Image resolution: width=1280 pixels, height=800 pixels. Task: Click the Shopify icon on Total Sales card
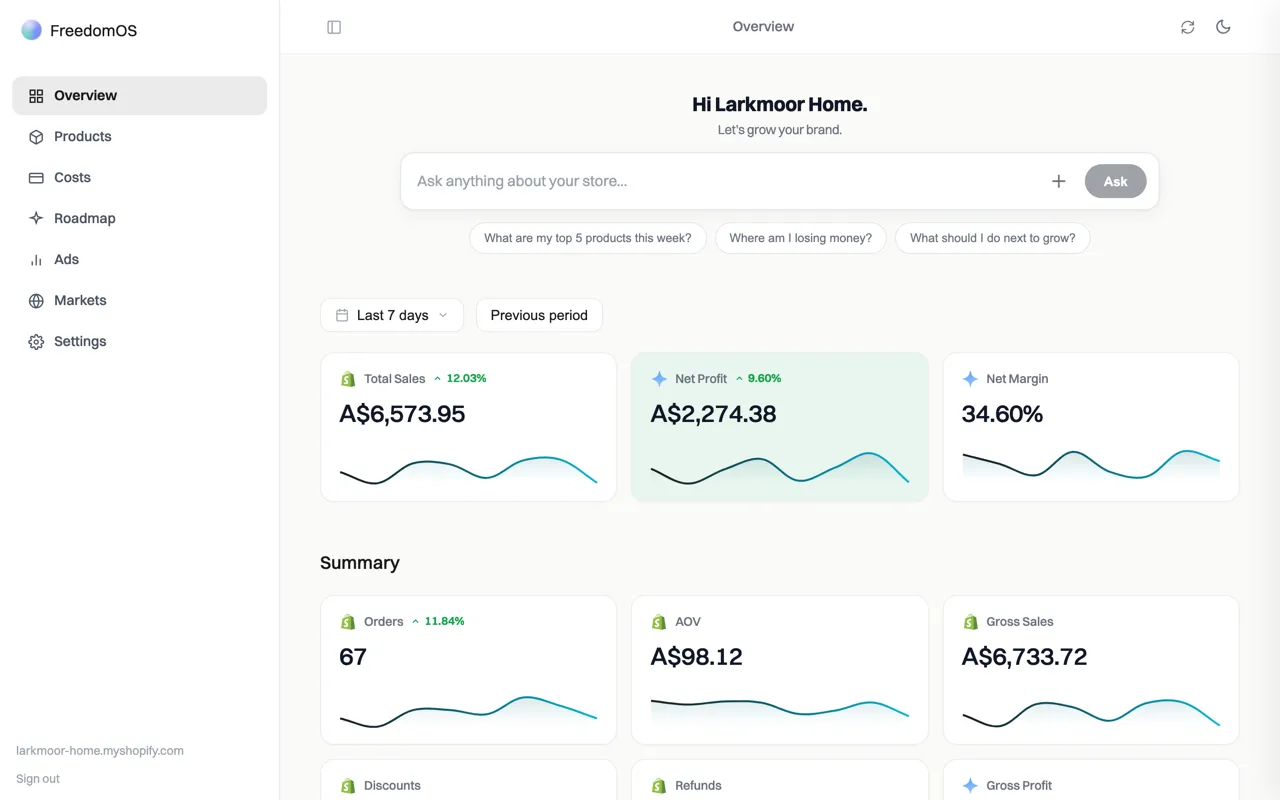click(x=348, y=379)
